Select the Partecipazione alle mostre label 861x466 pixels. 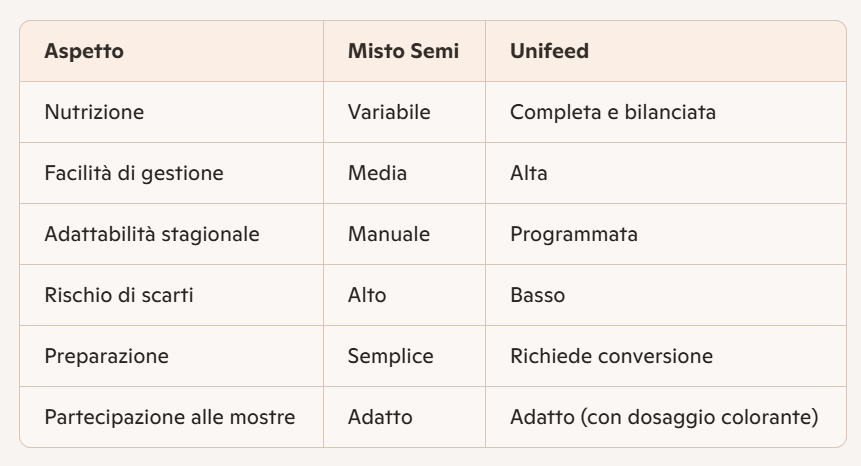point(169,417)
